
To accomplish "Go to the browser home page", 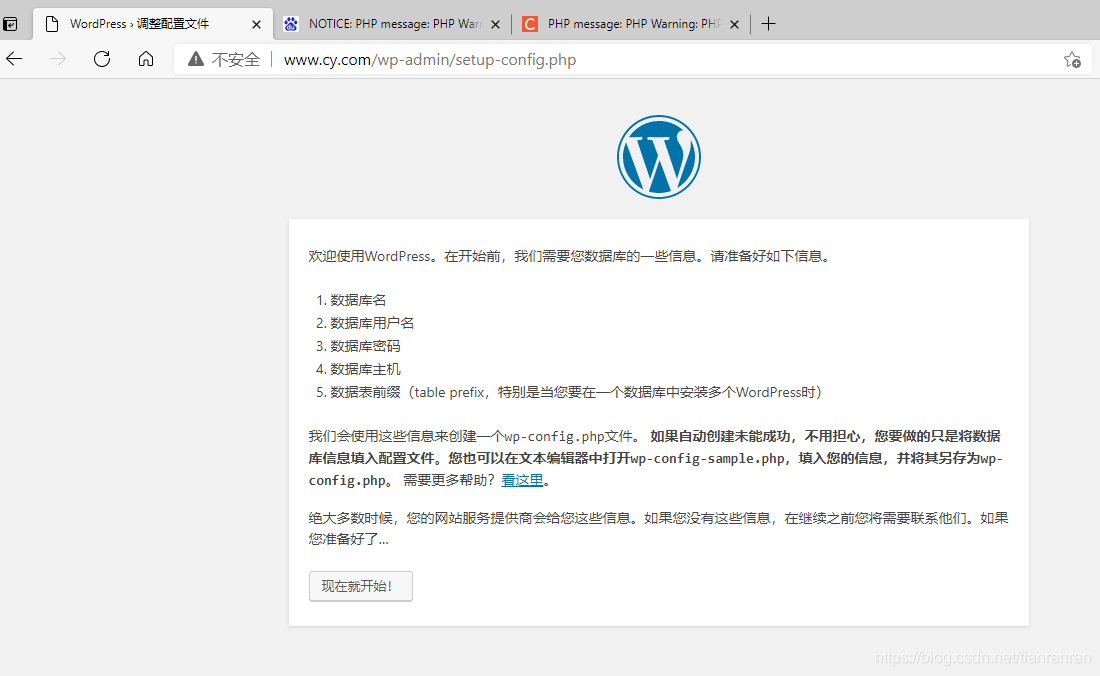I will click(x=146, y=59).
